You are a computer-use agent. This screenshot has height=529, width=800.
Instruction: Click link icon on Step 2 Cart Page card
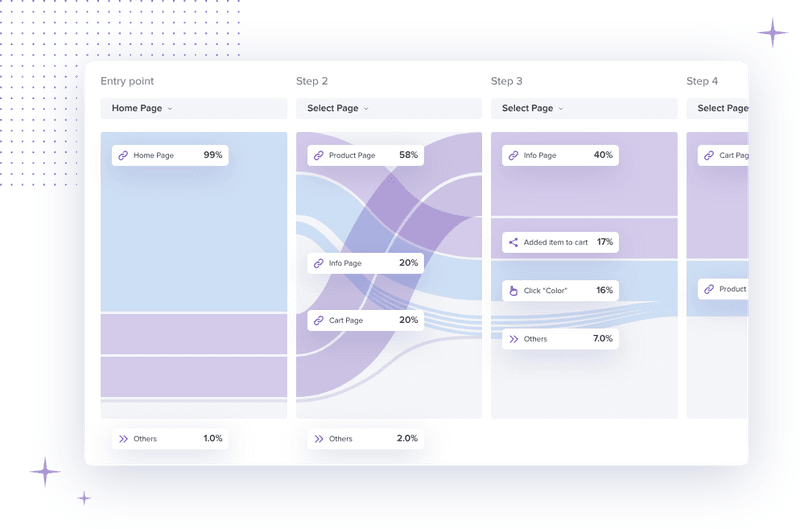[x=318, y=321]
